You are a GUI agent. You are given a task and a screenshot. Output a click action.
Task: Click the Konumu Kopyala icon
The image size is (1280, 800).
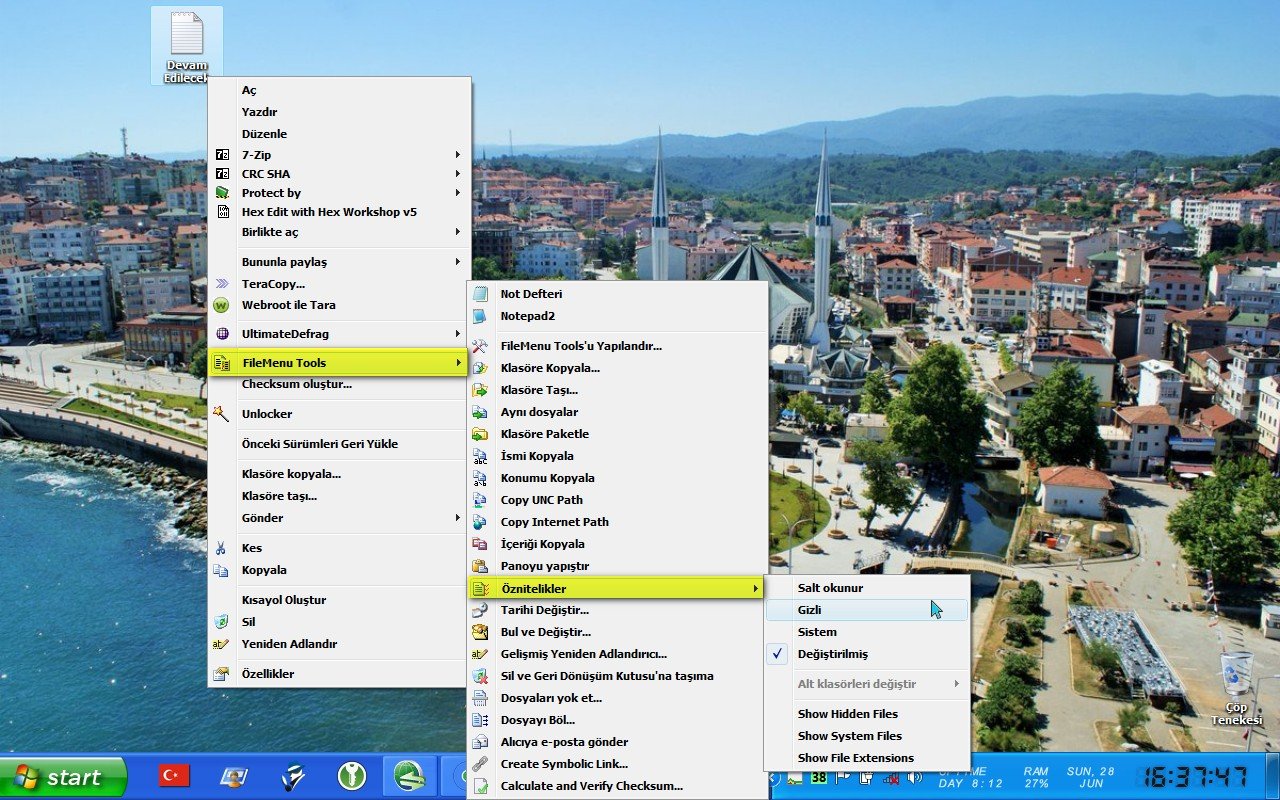pyautogui.click(x=480, y=478)
